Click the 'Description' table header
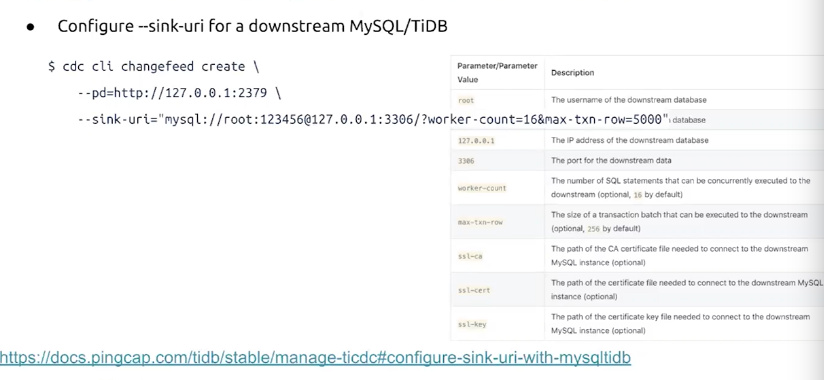Viewport: 824px width, 380px height. tap(572, 73)
